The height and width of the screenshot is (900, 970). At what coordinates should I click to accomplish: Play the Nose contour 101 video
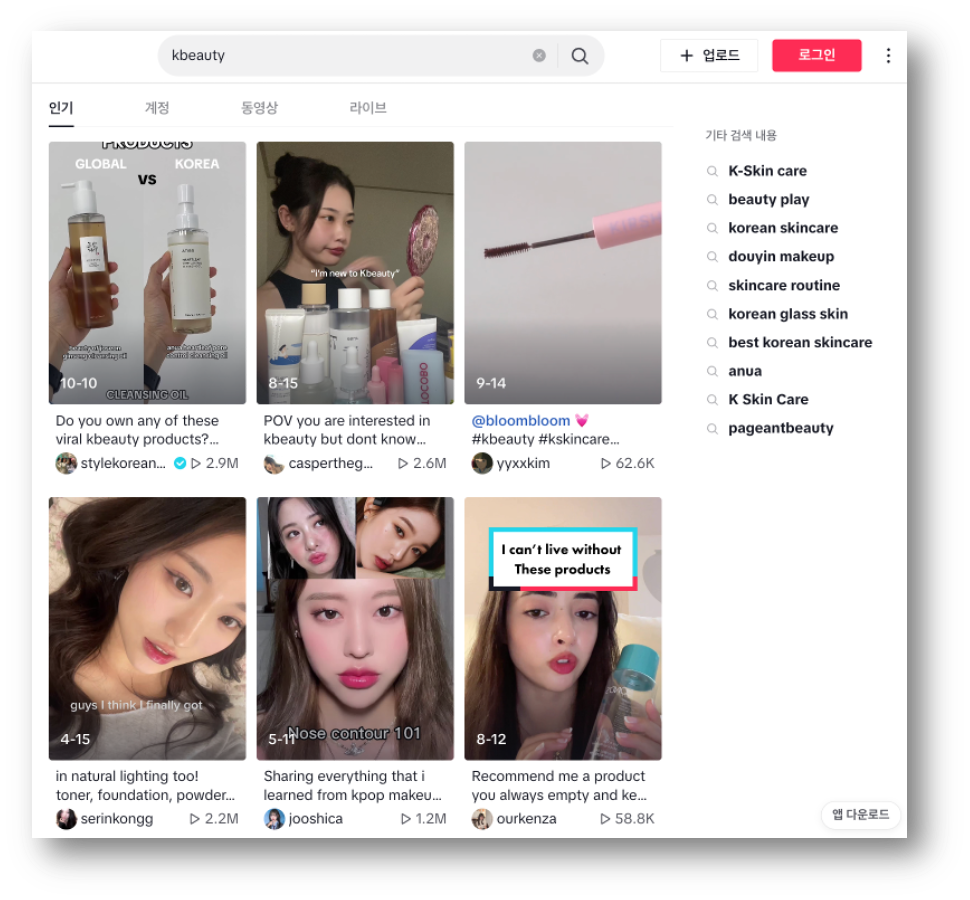point(355,628)
